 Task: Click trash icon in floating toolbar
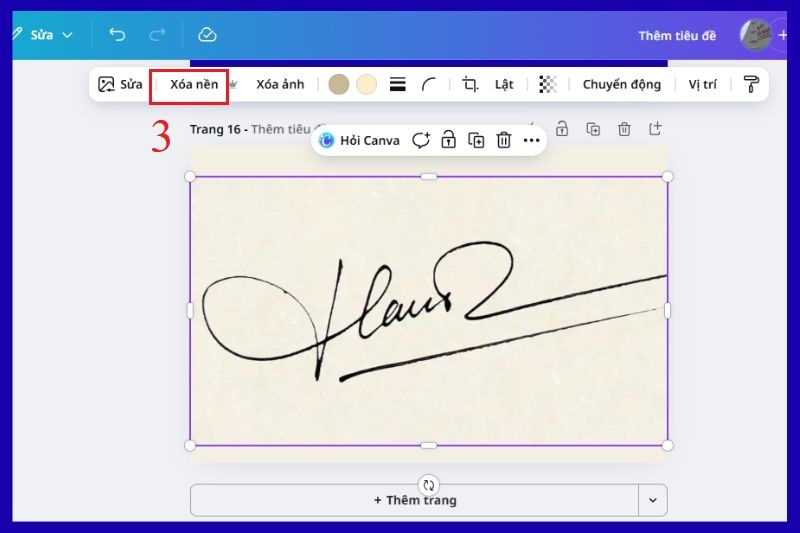click(504, 140)
